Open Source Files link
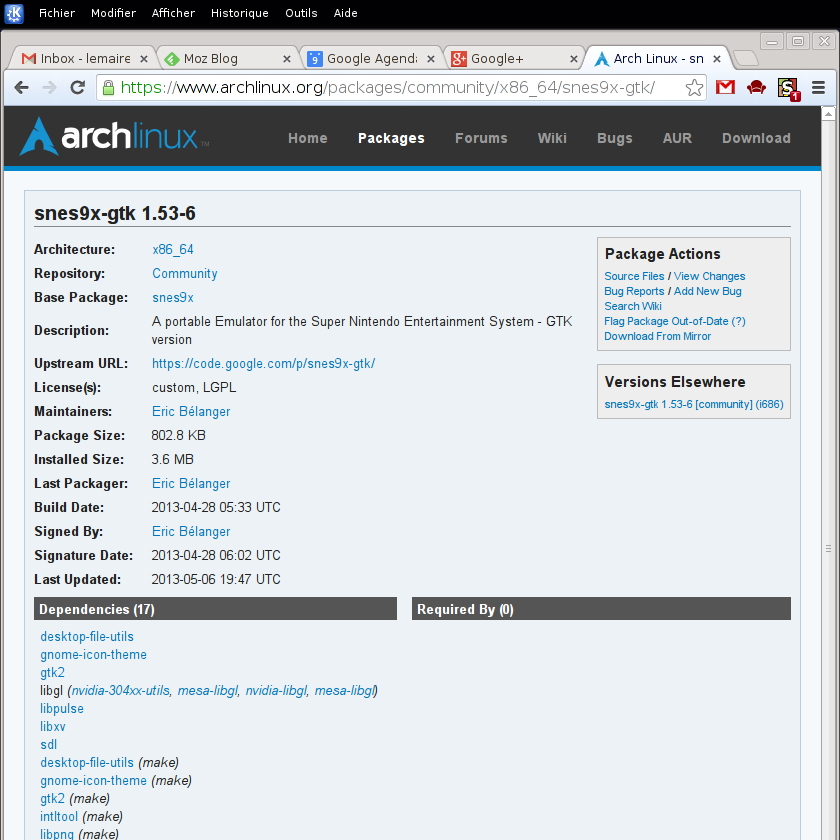The width and height of the screenshot is (840, 840). point(634,276)
